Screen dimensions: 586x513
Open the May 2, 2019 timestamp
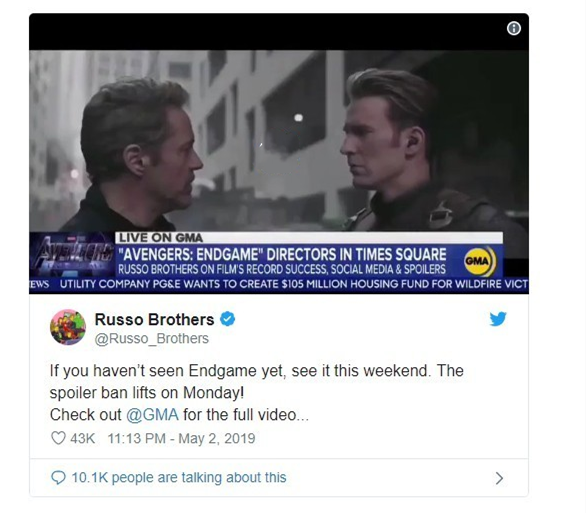(x=181, y=438)
